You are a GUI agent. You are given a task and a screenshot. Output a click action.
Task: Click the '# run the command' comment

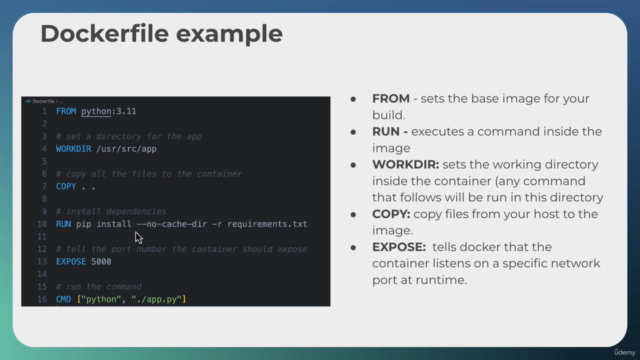tap(99, 287)
